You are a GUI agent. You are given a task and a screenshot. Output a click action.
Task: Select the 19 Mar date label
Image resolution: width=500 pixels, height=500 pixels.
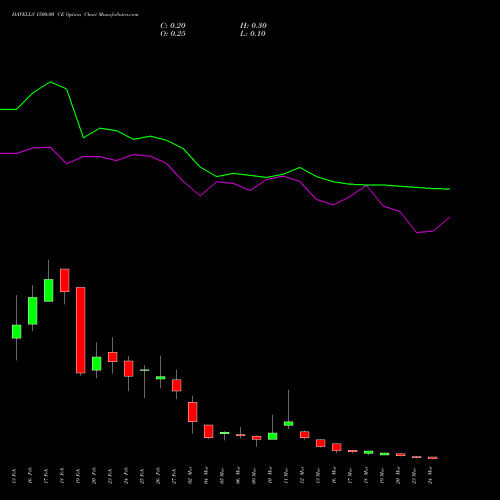tap(382, 476)
